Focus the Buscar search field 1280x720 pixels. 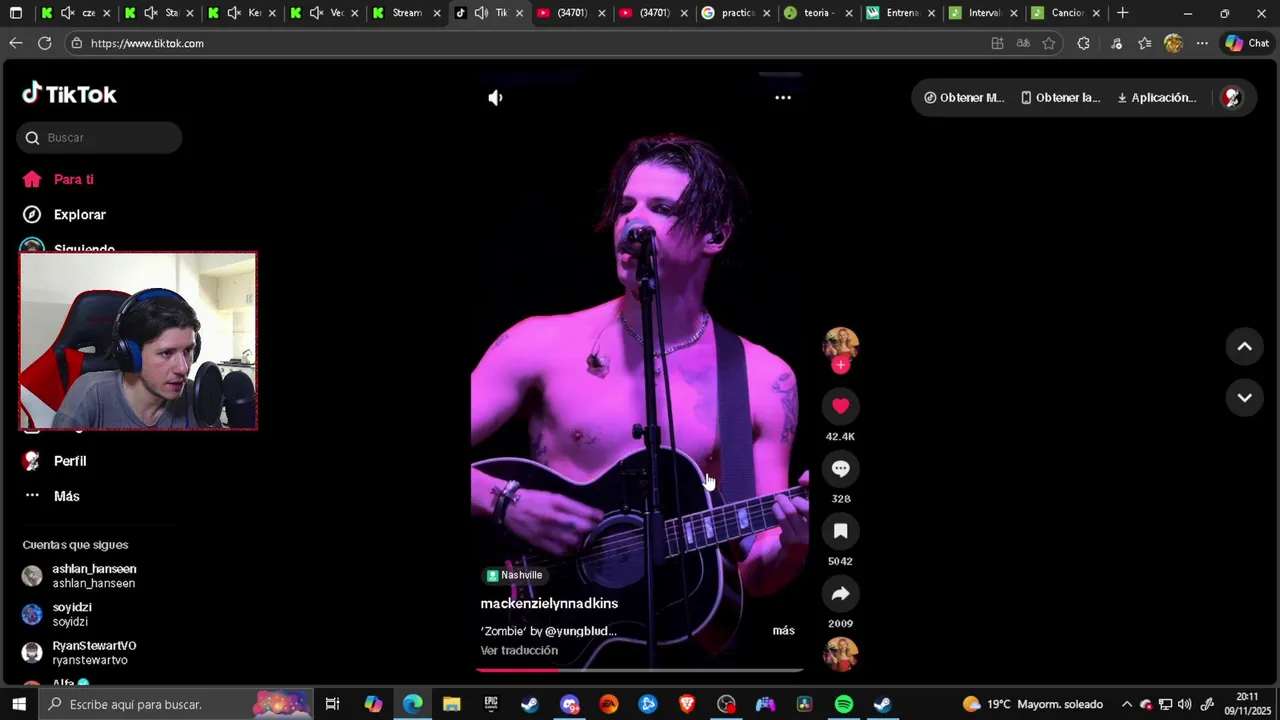coord(99,138)
